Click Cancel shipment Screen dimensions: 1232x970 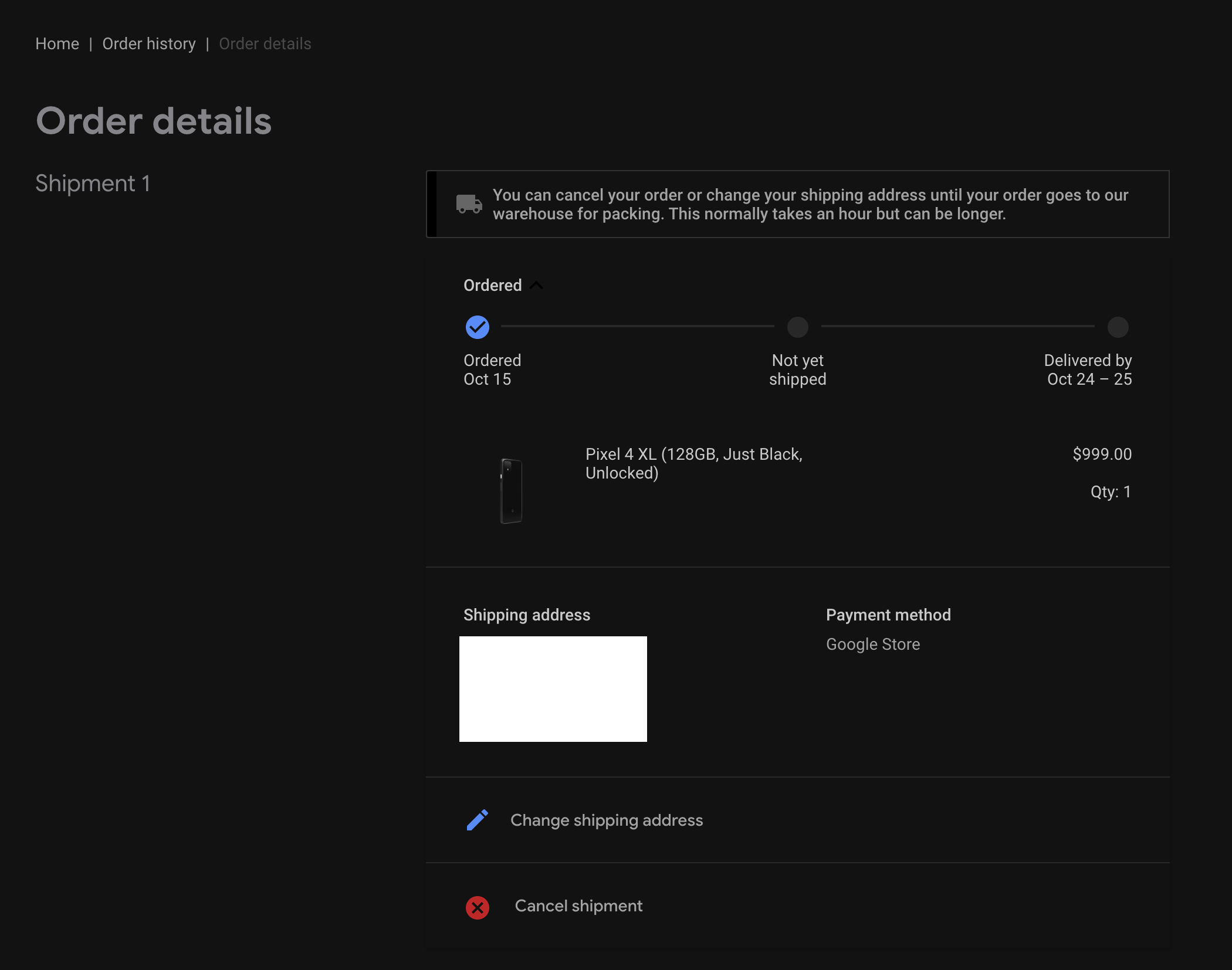click(x=578, y=906)
